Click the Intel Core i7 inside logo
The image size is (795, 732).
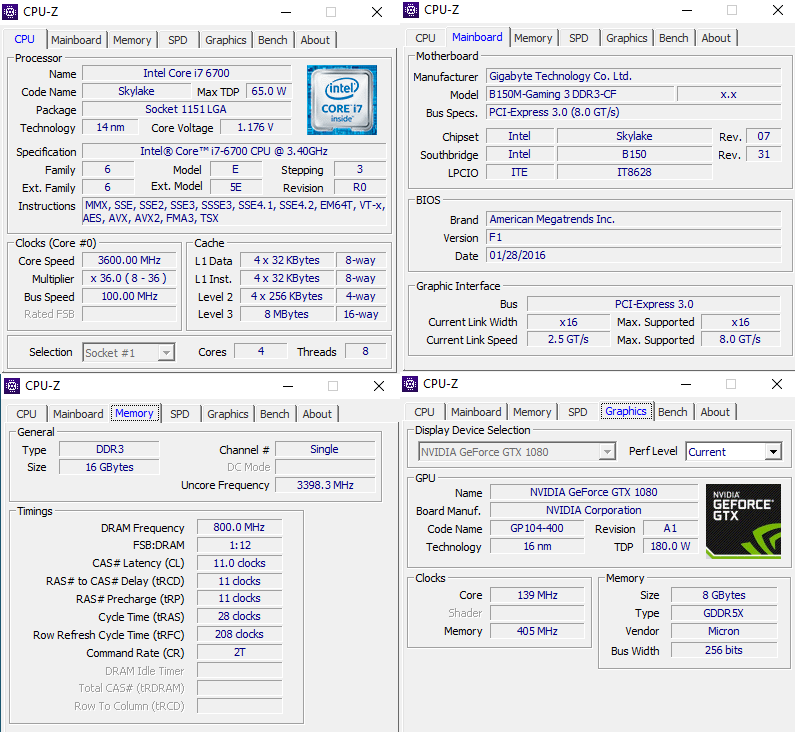(x=342, y=100)
